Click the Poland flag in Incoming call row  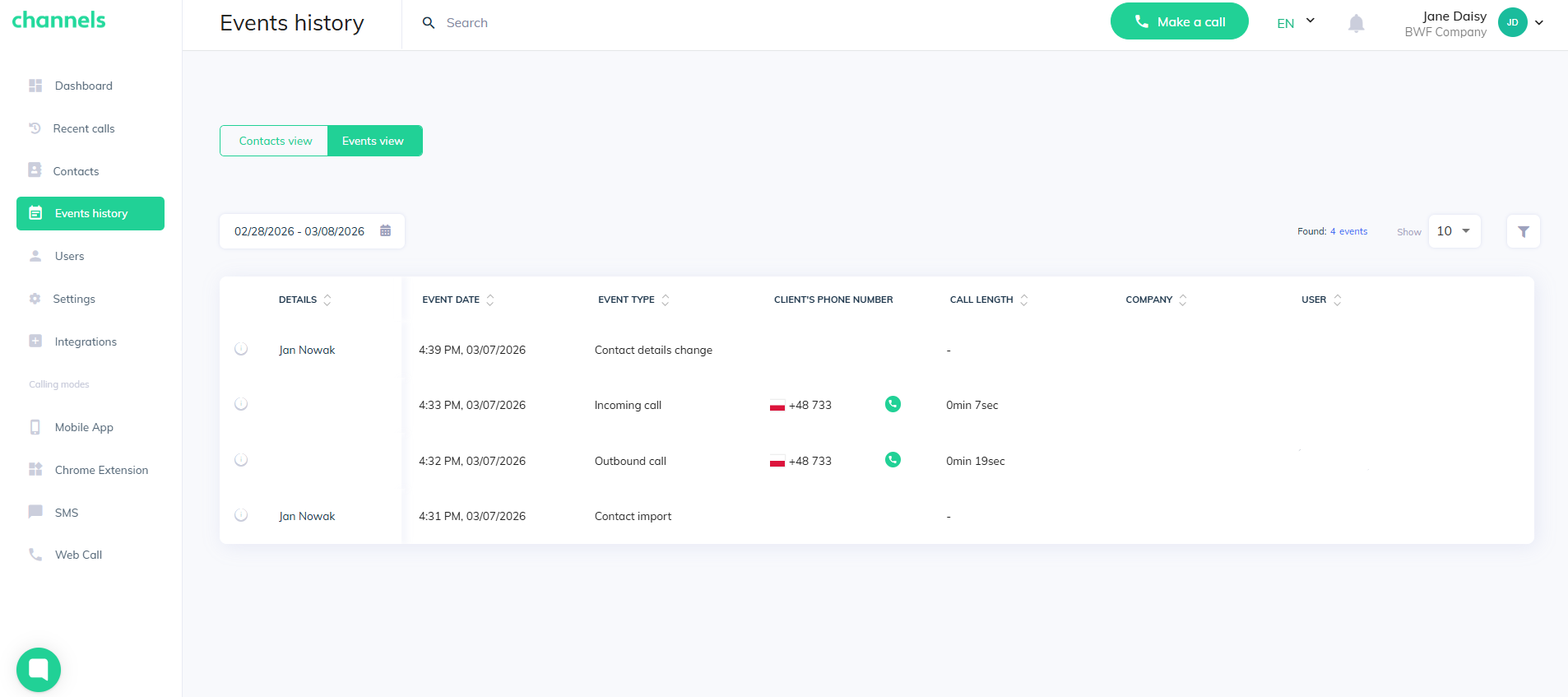[777, 405]
